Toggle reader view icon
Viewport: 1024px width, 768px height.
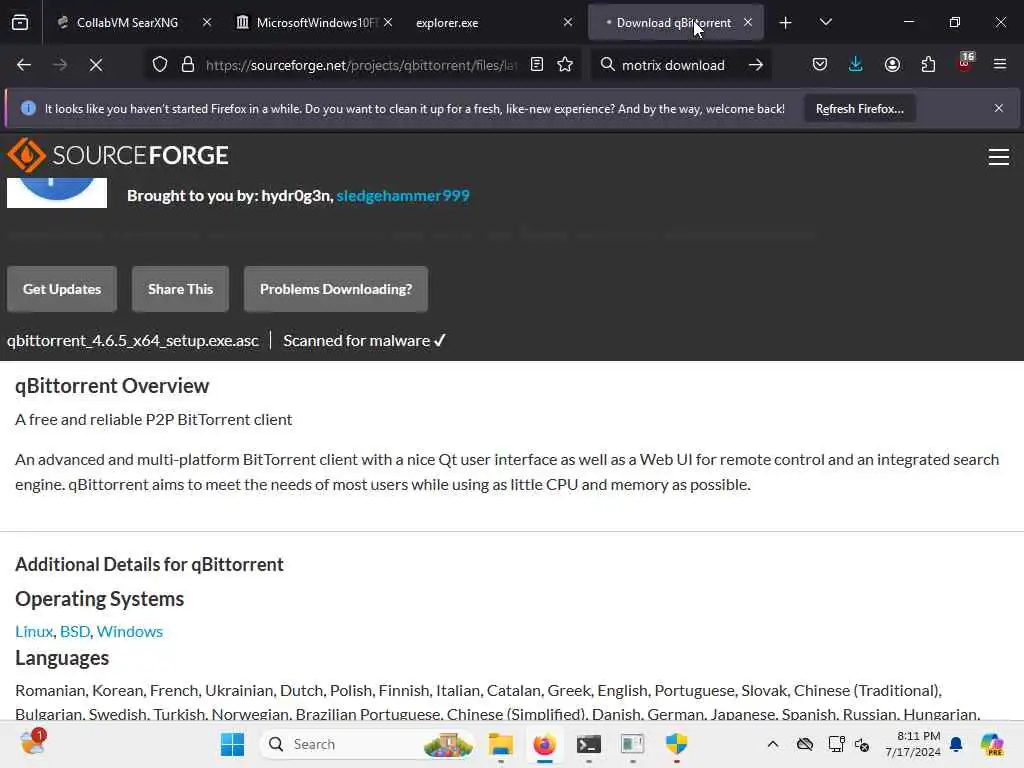[x=537, y=65]
